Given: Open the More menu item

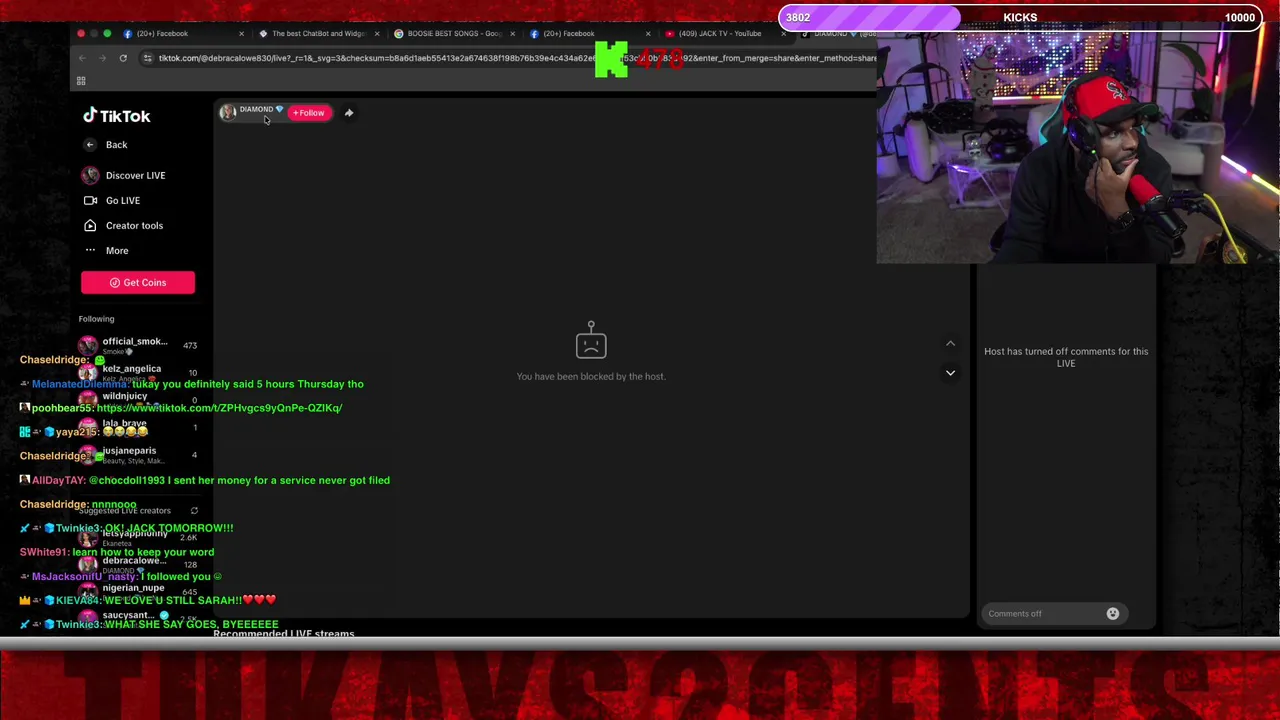Looking at the screenshot, I should click(106, 250).
